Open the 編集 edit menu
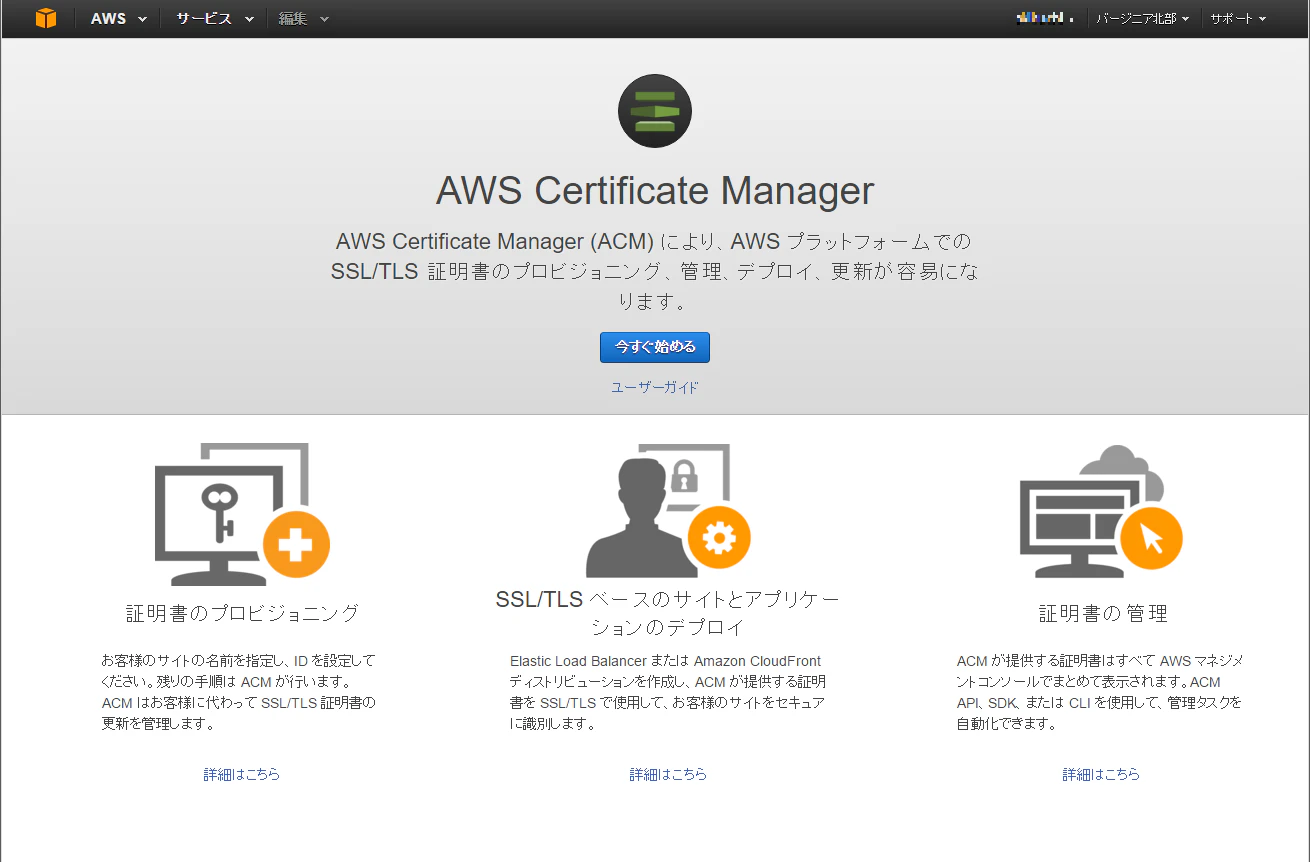This screenshot has height=862, width=1310. click(x=303, y=19)
